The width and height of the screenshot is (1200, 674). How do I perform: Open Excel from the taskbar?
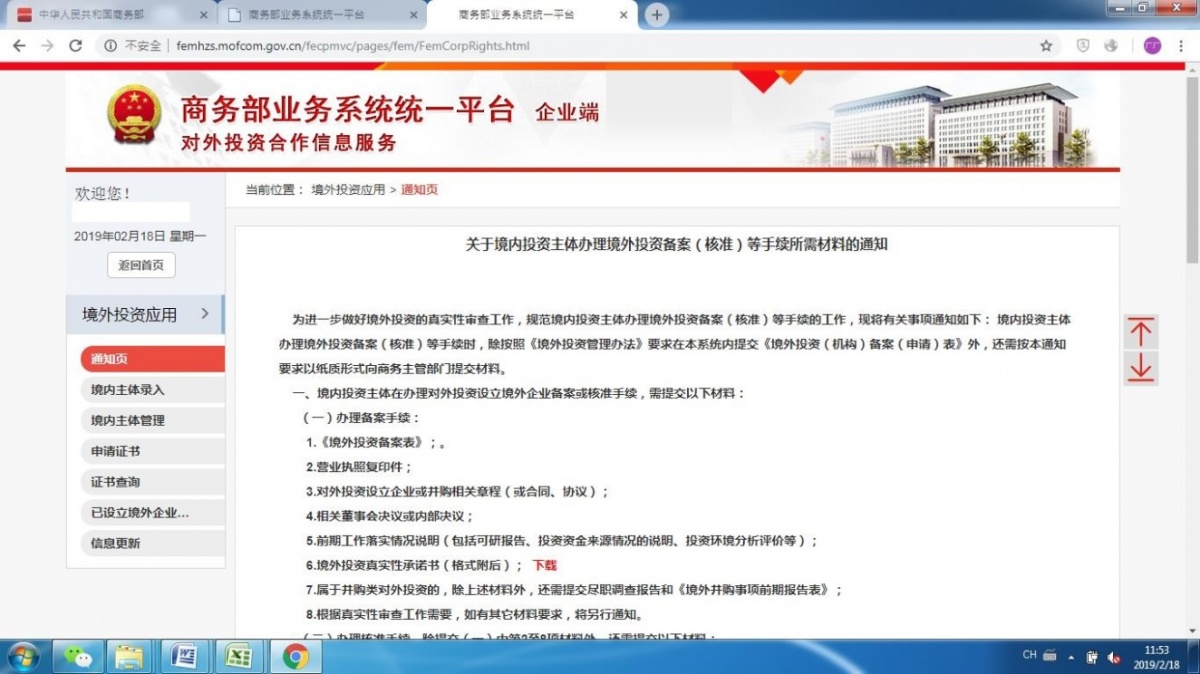click(238, 656)
